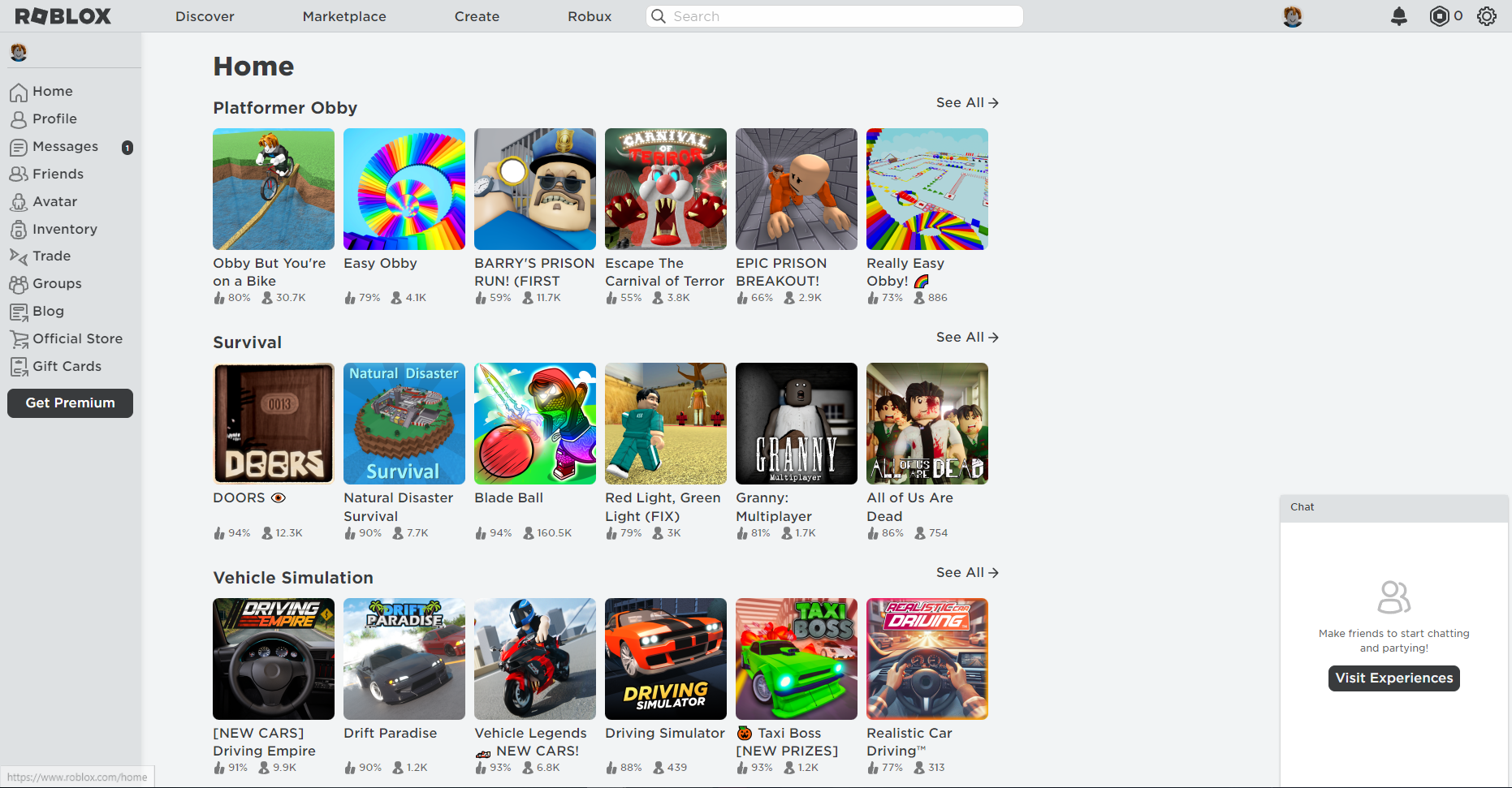Click the Driving Simulator title text
Viewport: 1512px width, 788px height.
pyautogui.click(x=665, y=734)
